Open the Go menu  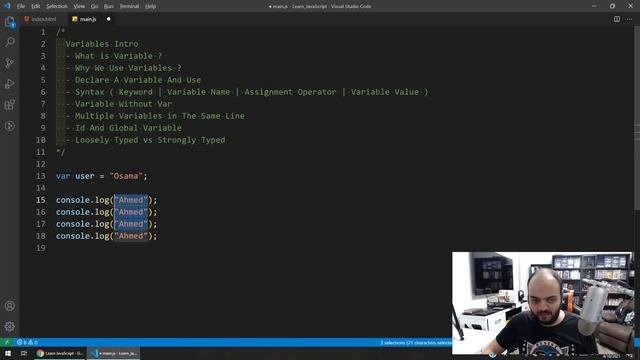click(x=94, y=6)
